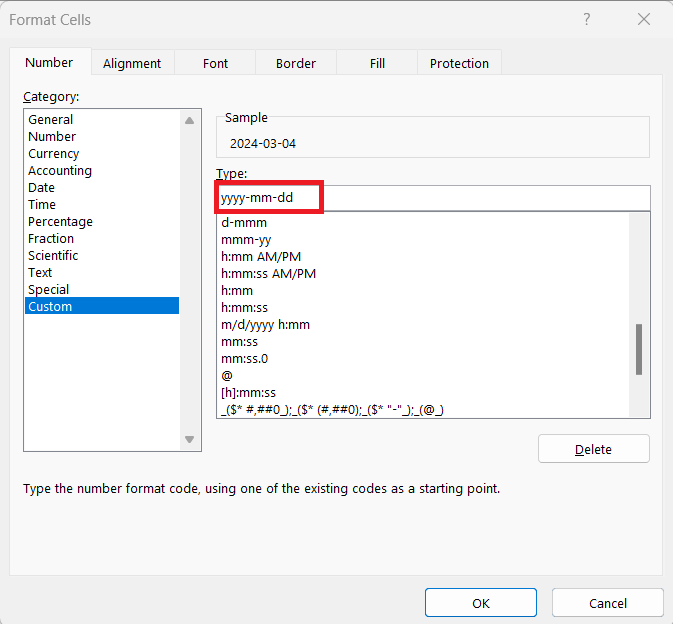Confirm with the OK button
Image resolution: width=673 pixels, height=624 pixels.
click(x=481, y=603)
